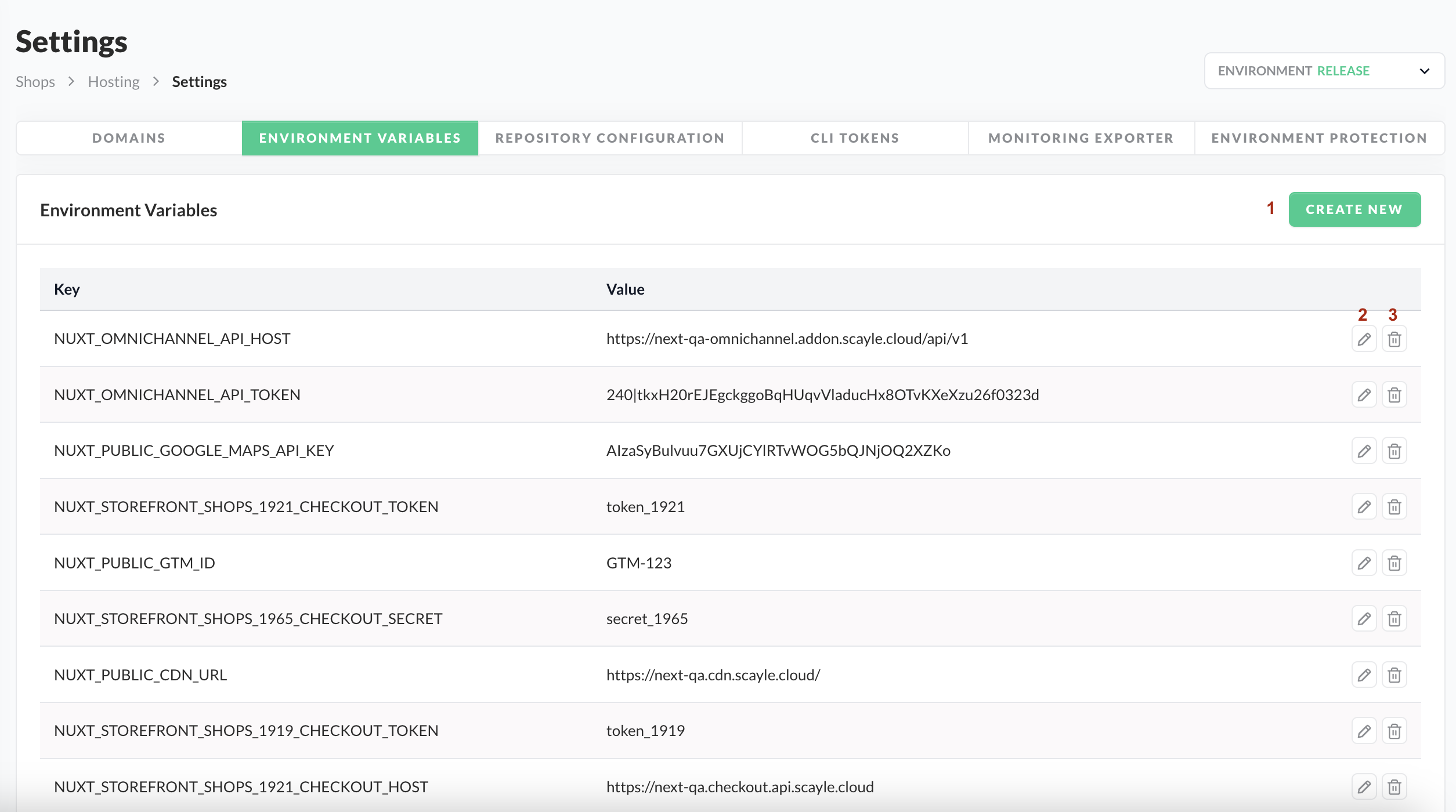Viewport: 1456px width, 812px height.
Task: Delete the NUXT_OMNICHANNEL_API_HOST variable
Action: pyautogui.click(x=1394, y=339)
